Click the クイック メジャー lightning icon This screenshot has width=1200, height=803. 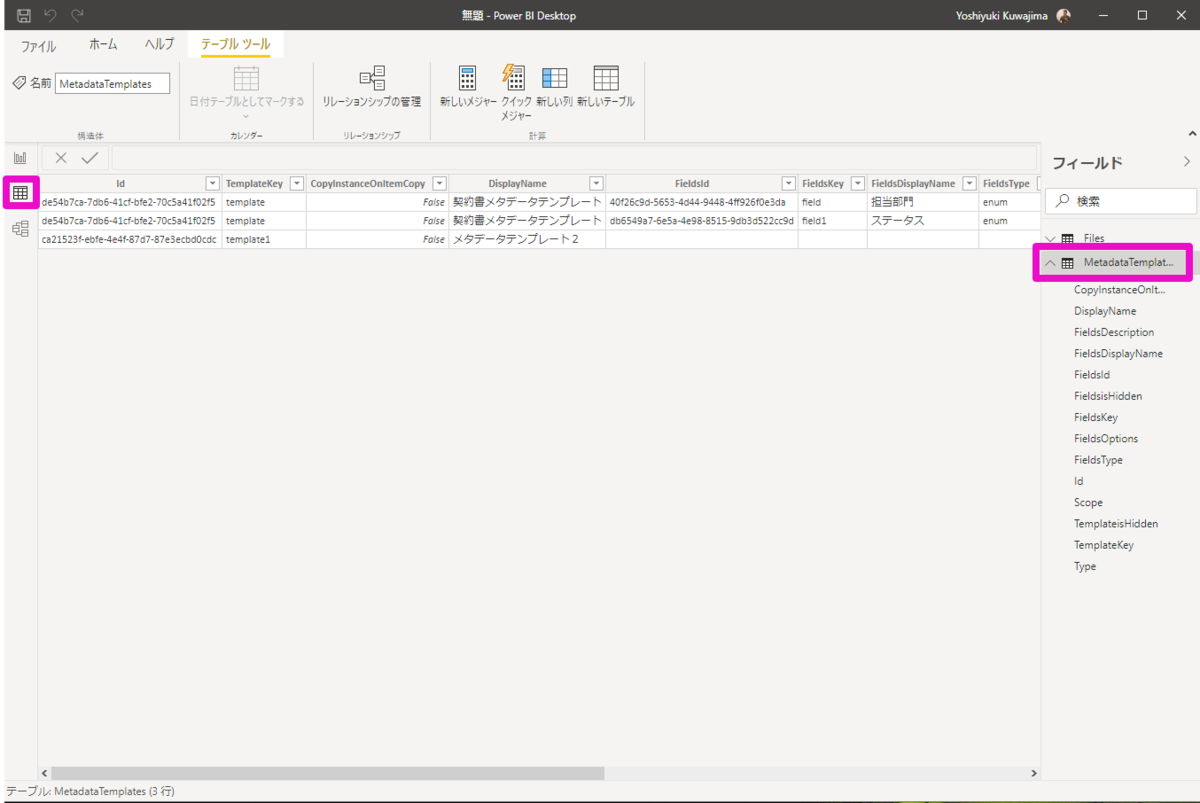pyautogui.click(x=515, y=78)
